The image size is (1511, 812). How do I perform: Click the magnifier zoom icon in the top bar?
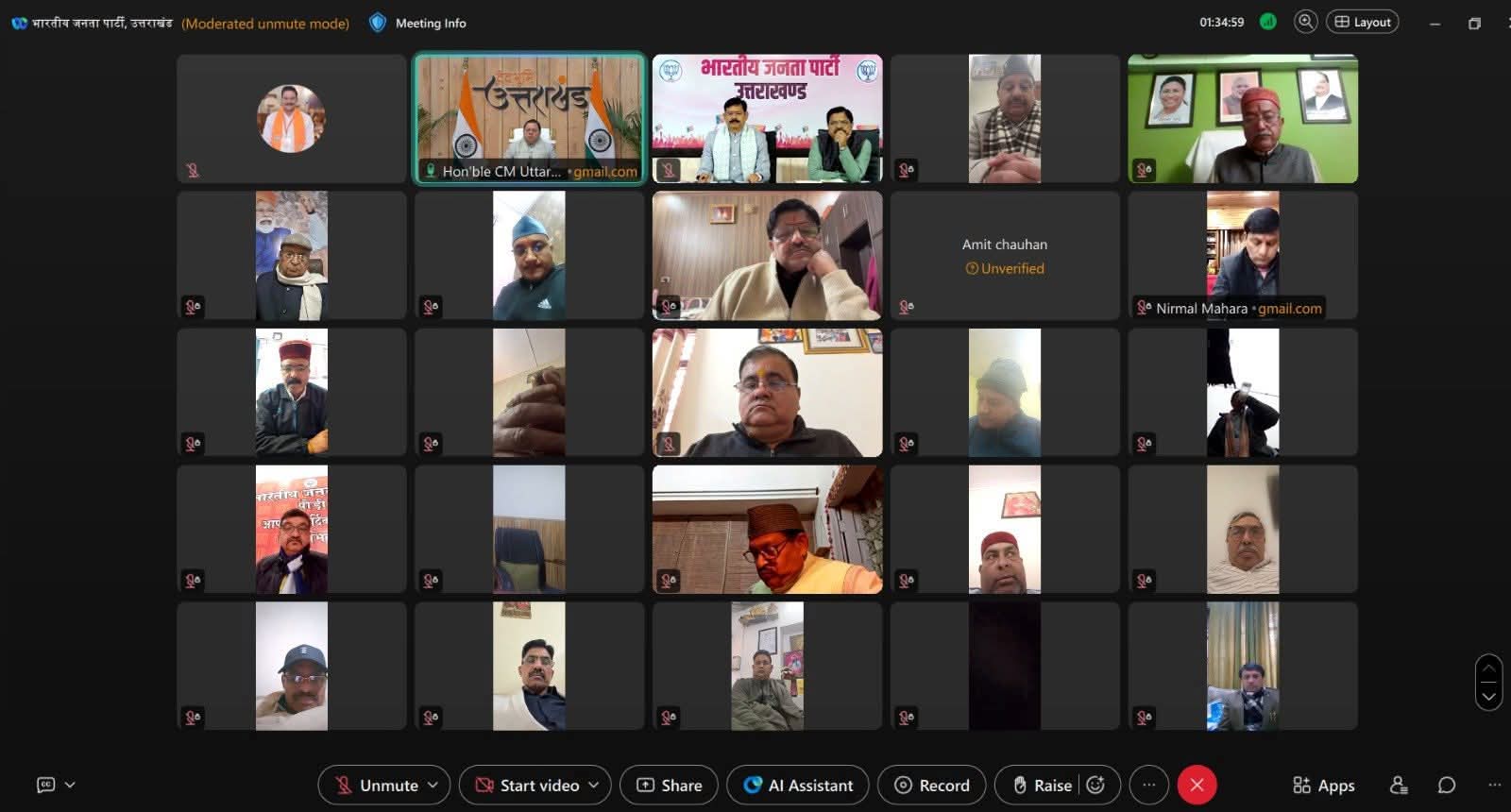pyautogui.click(x=1305, y=22)
